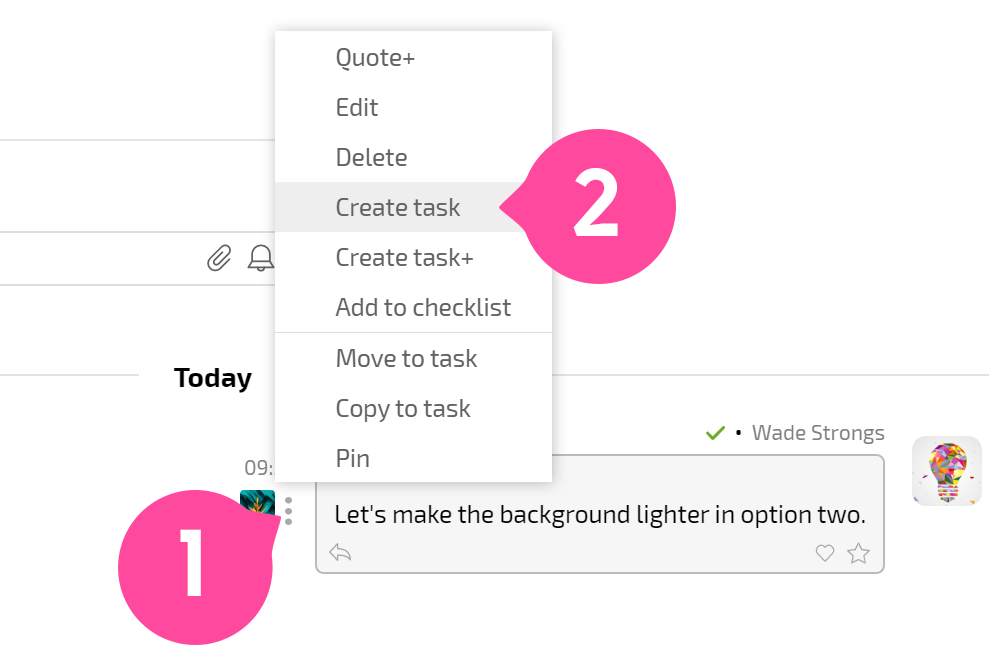
Task: Like the message with the heart icon
Action: click(x=825, y=553)
